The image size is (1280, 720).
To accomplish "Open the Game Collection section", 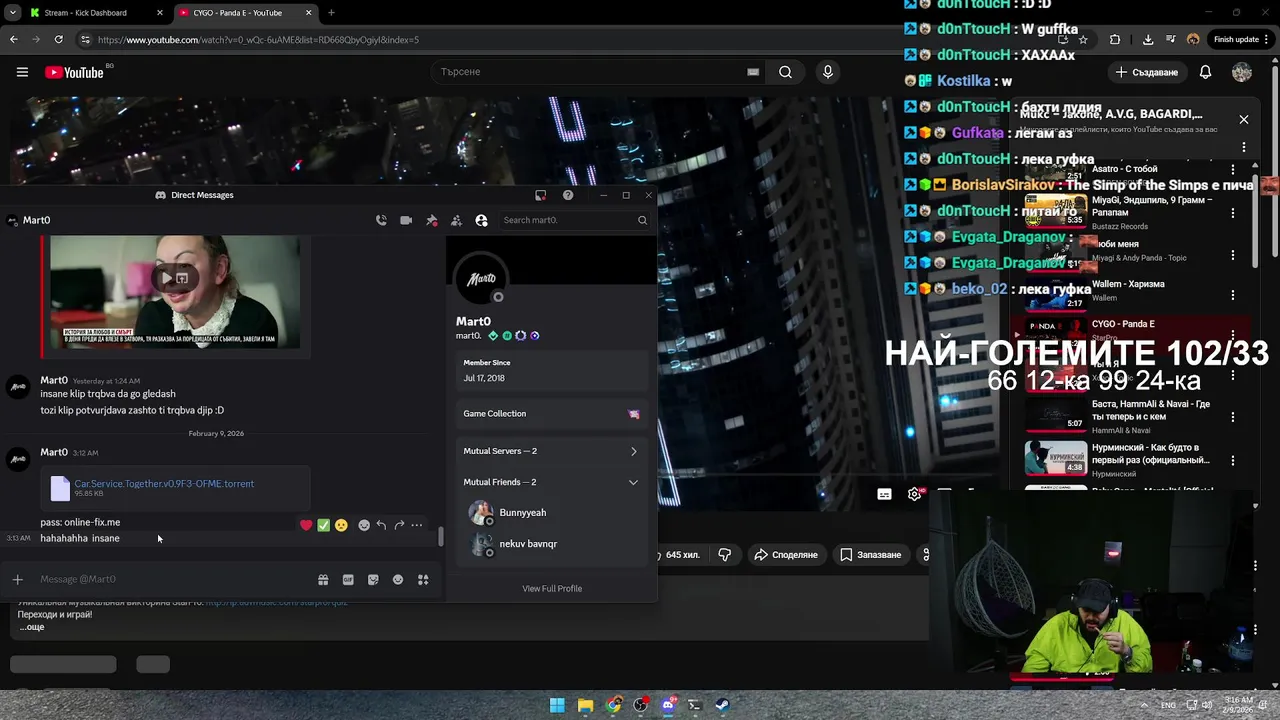I will (x=551, y=414).
